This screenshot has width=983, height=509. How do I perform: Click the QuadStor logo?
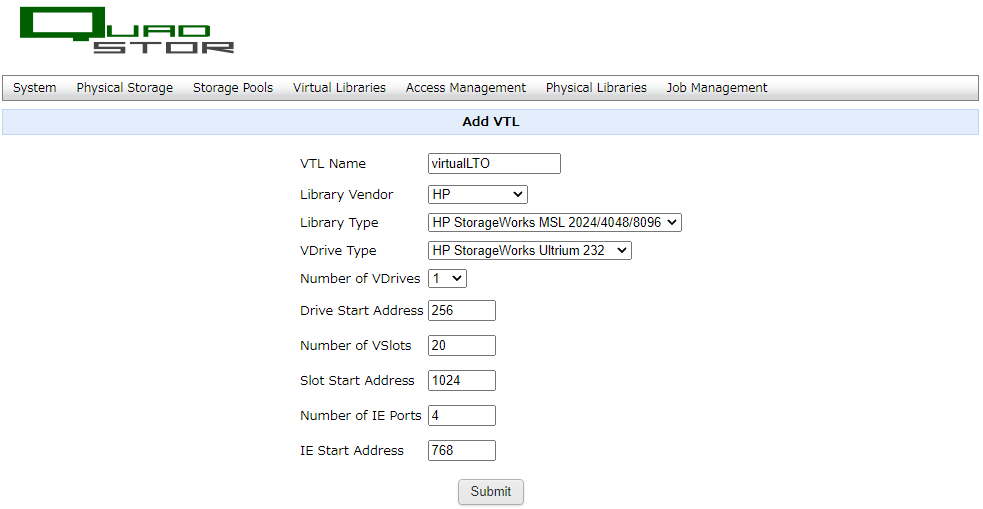coord(127,31)
